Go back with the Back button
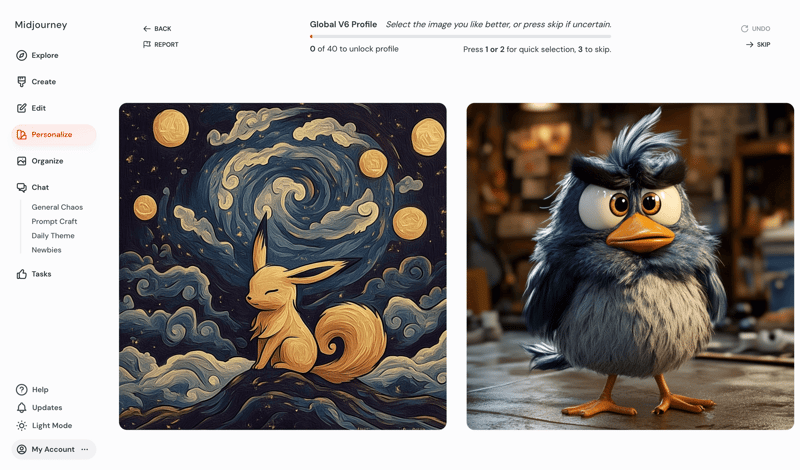The height and width of the screenshot is (470, 800). click(x=157, y=29)
